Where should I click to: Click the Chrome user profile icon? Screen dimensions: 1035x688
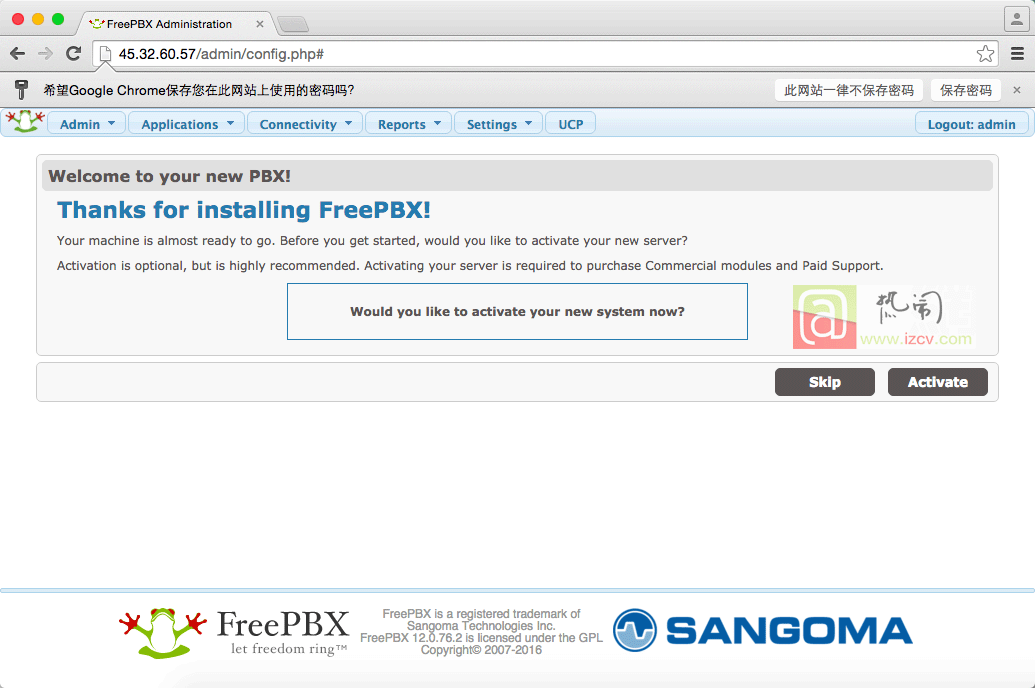(1016, 18)
